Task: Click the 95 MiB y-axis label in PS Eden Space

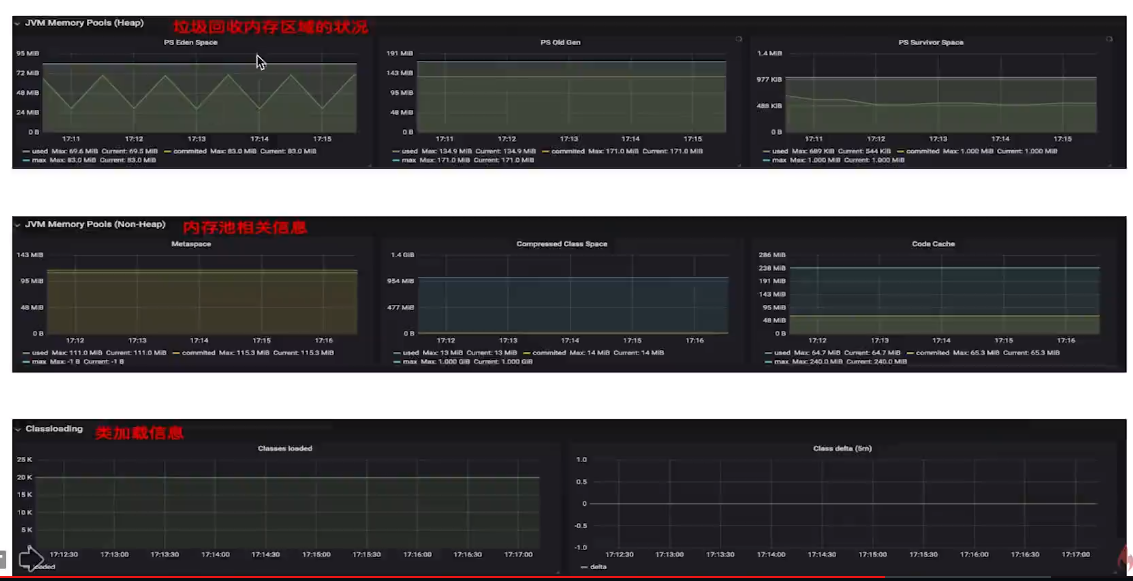Action: click(27, 53)
